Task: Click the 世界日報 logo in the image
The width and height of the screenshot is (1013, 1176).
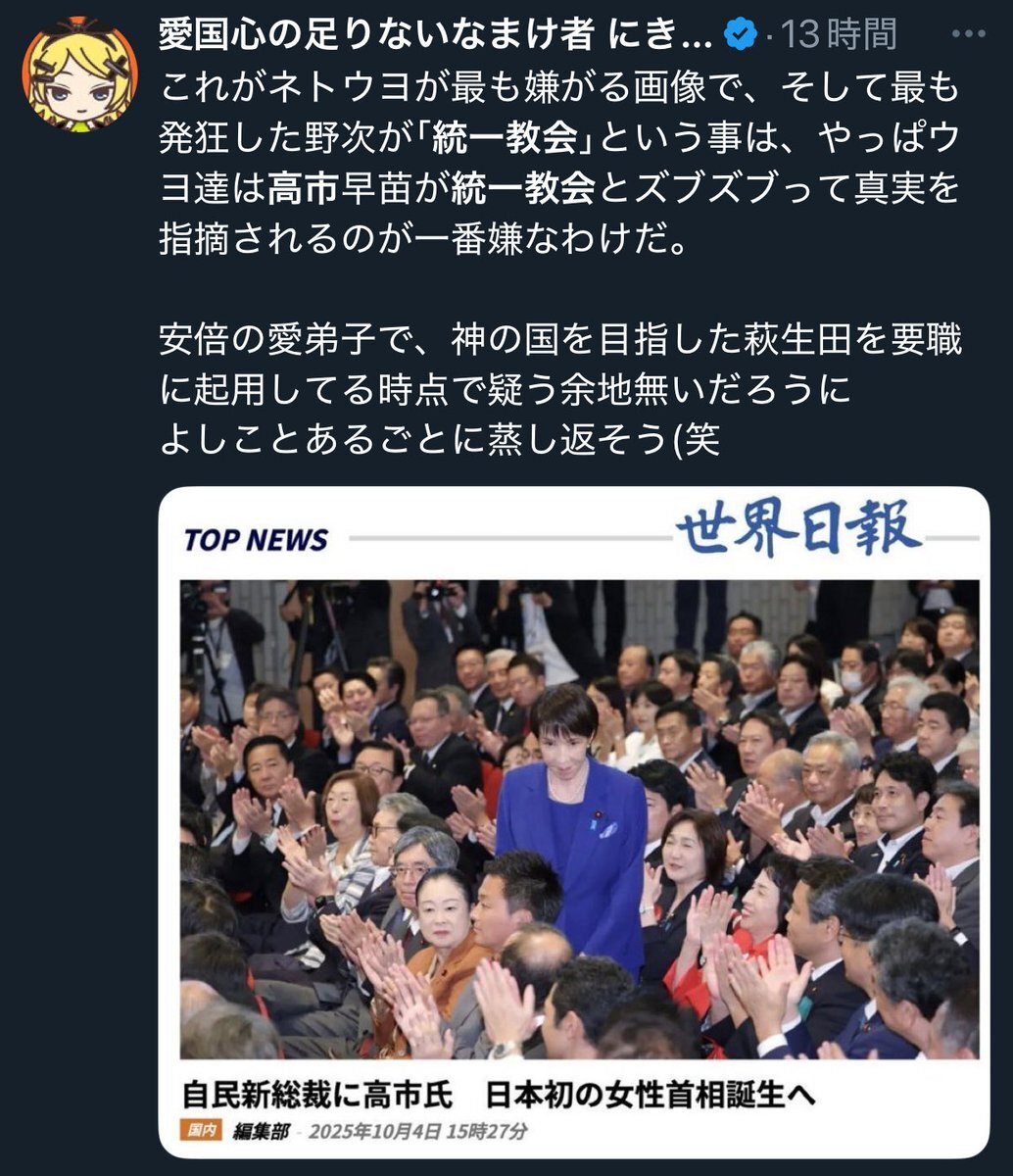Action: coord(799,527)
